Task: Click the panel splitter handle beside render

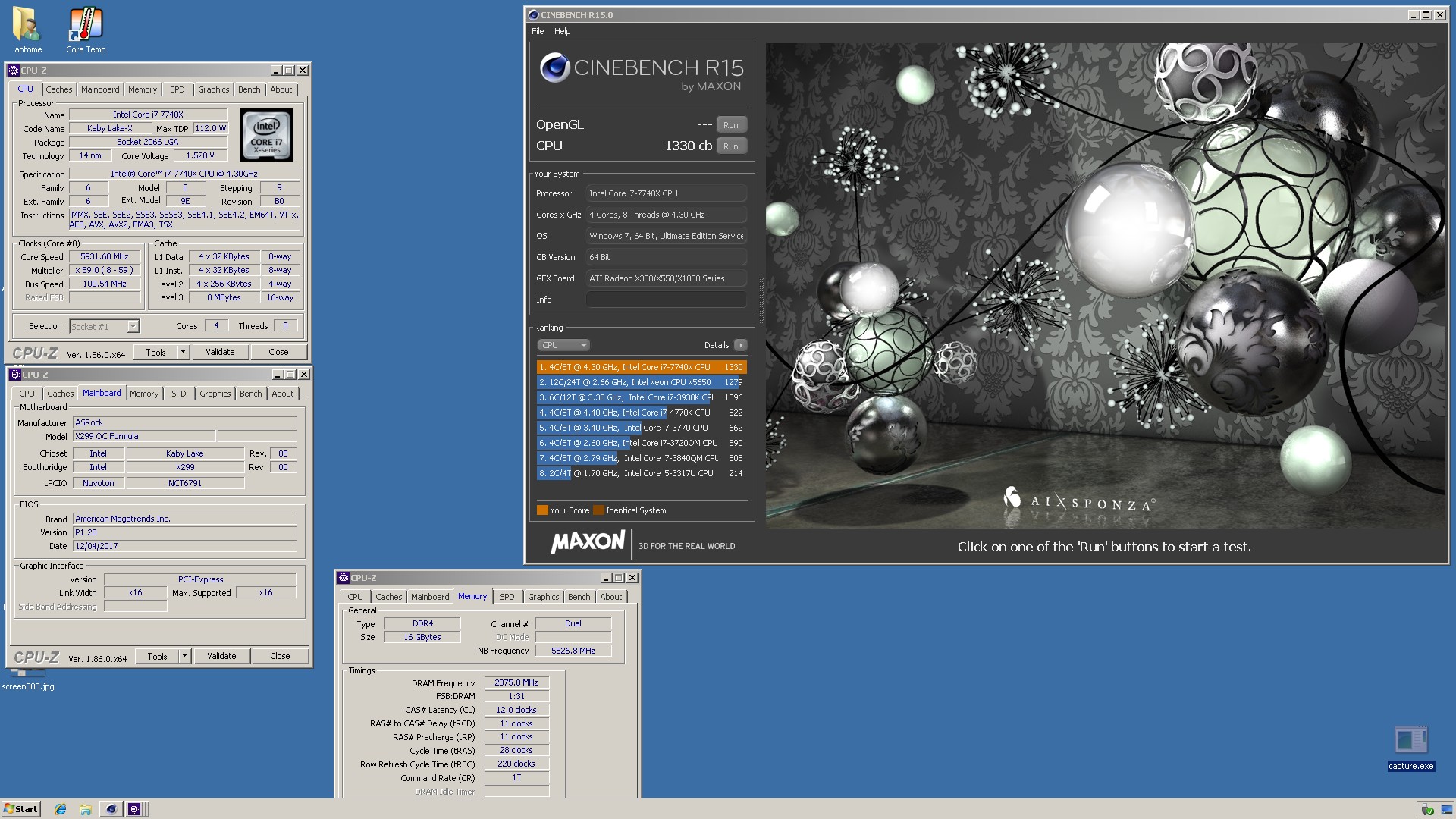Action: click(x=761, y=301)
